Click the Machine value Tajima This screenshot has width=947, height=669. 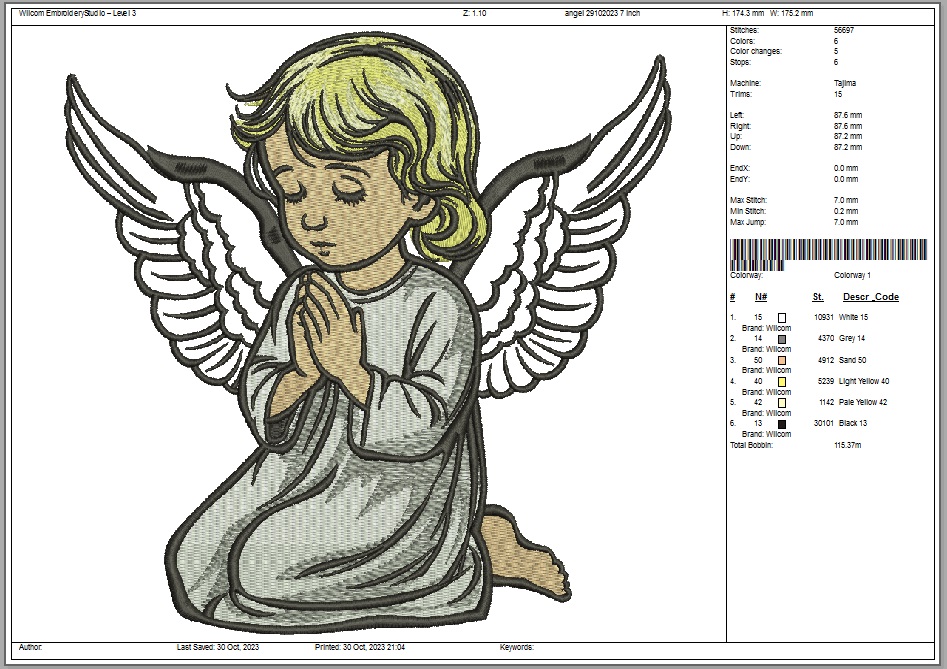[x=845, y=83]
